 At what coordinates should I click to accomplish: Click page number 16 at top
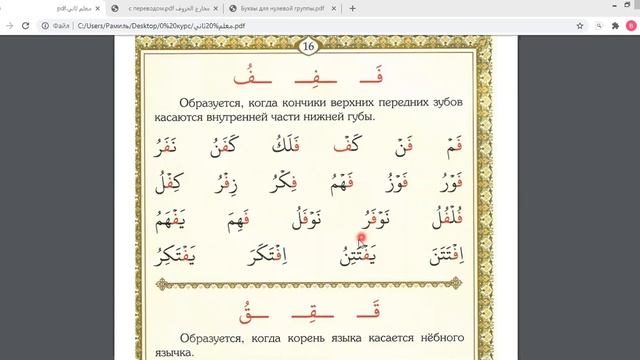pyautogui.click(x=308, y=47)
